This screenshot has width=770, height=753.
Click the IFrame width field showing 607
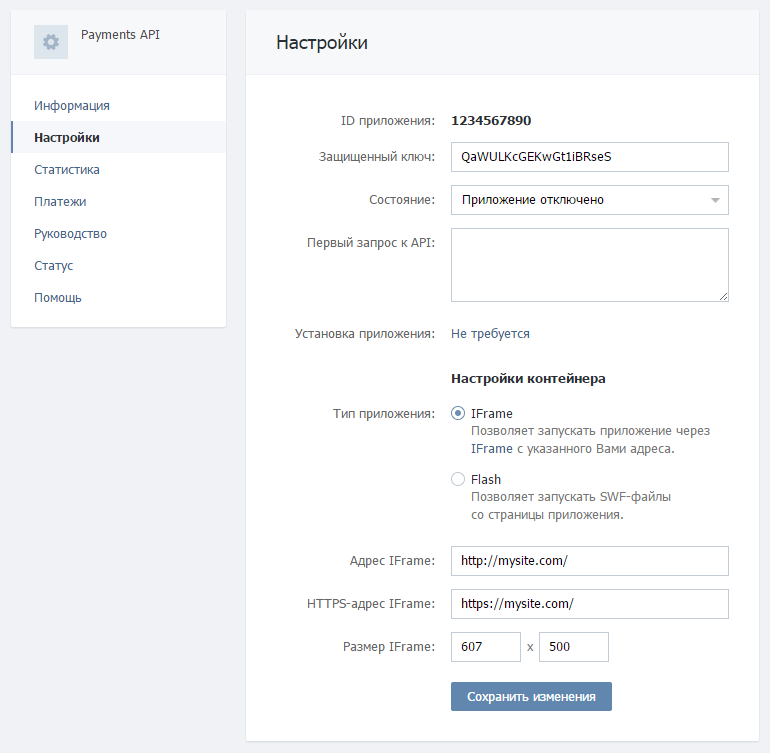click(x=485, y=647)
